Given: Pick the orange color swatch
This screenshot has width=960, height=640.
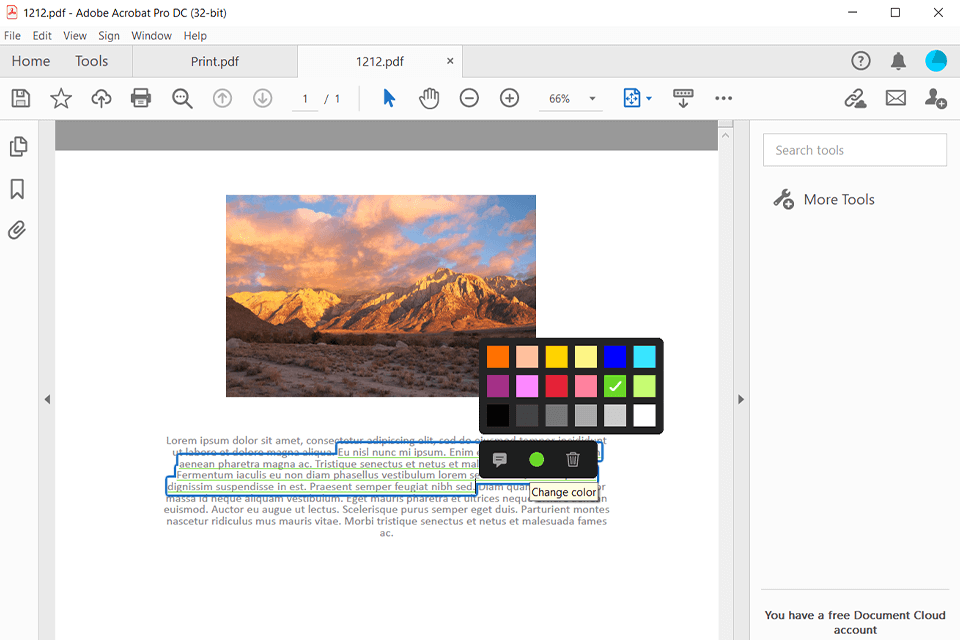Looking at the screenshot, I should click(x=498, y=356).
